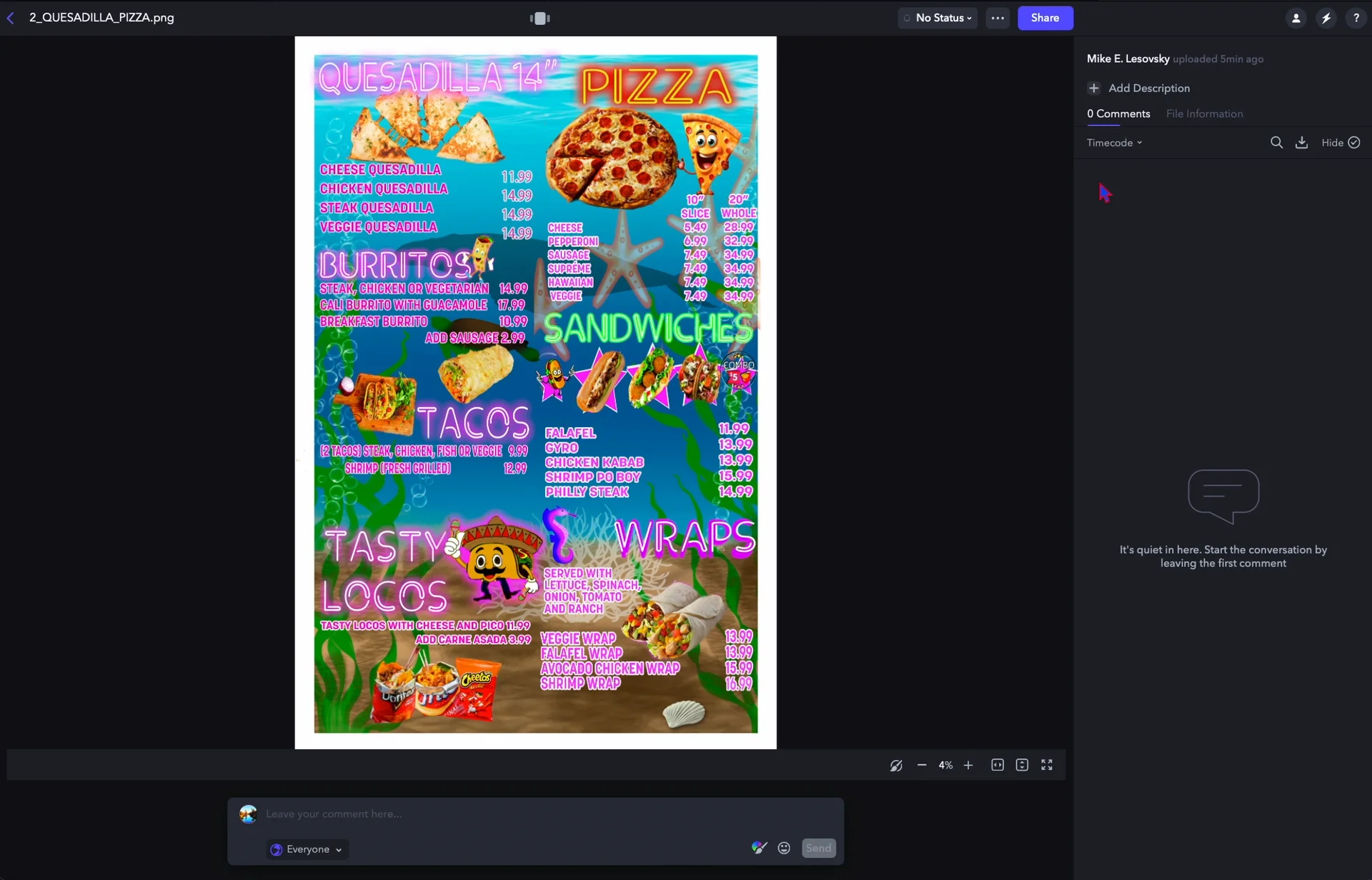Expand the Timecode sort dropdown
The image size is (1372, 880).
[1114, 143]
